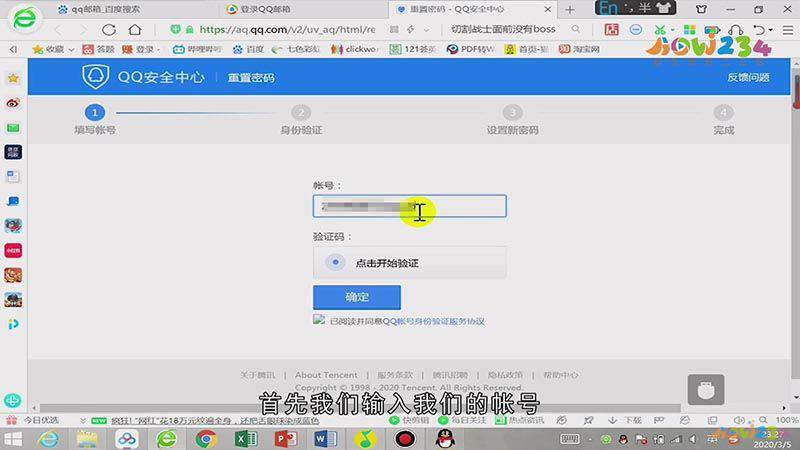800x450 pixels.
Task: Open the About Tencent footer link
Action: coord(326,375)
